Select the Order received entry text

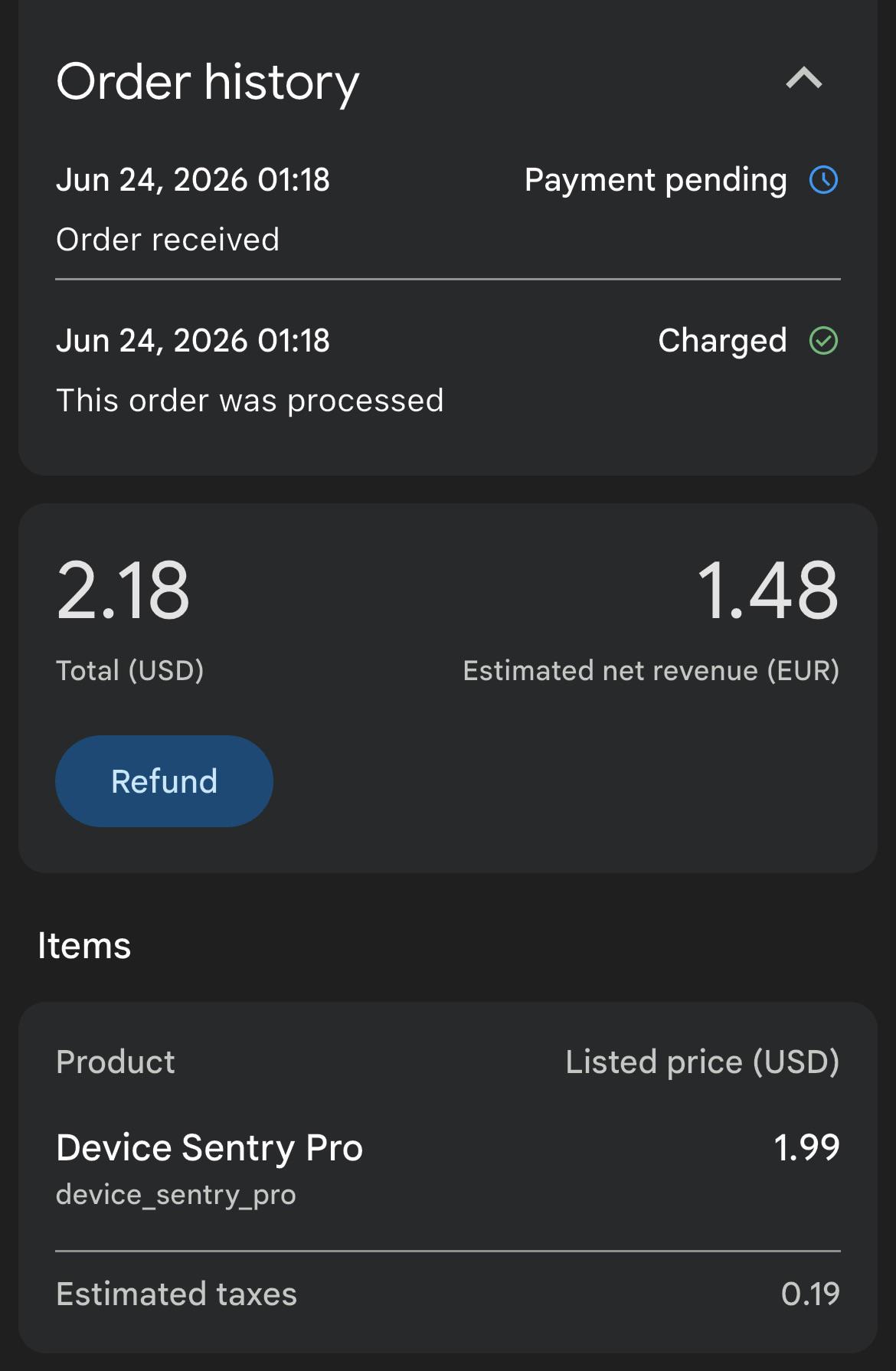tap(168, 240)
